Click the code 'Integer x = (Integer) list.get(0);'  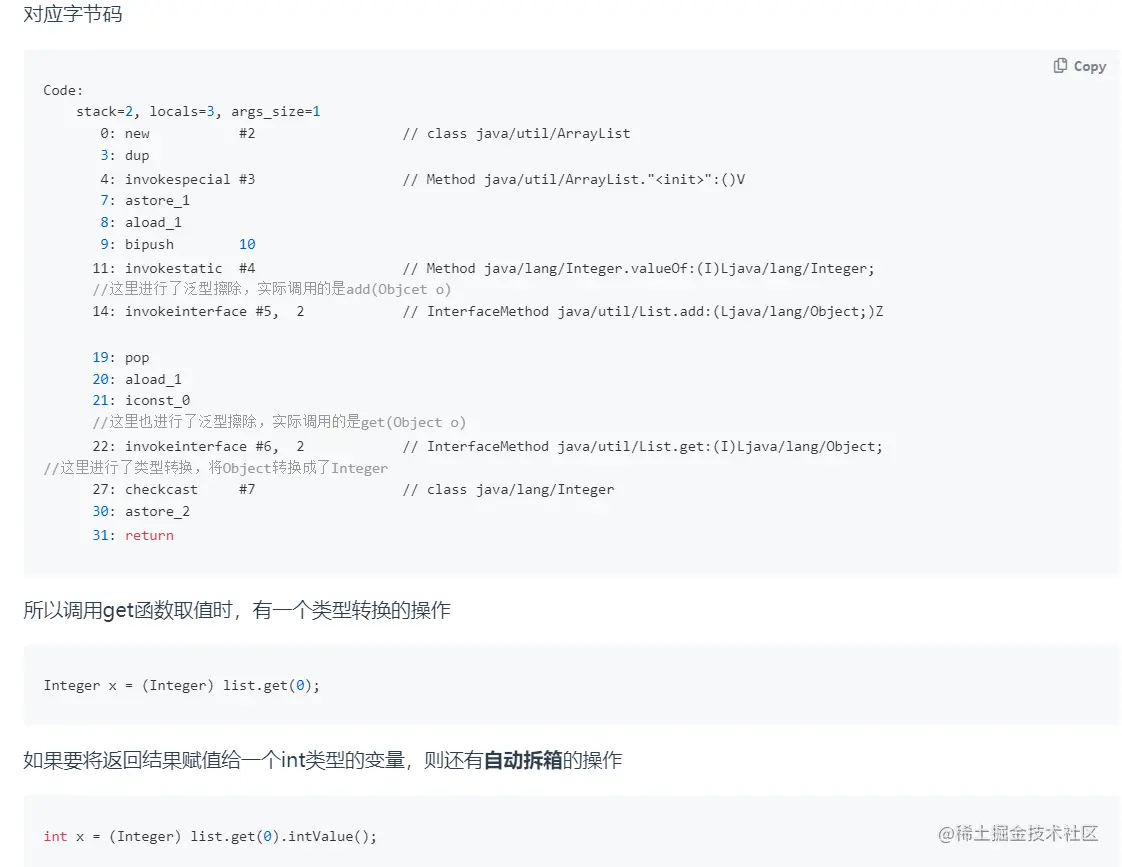[x=182, y=685]
